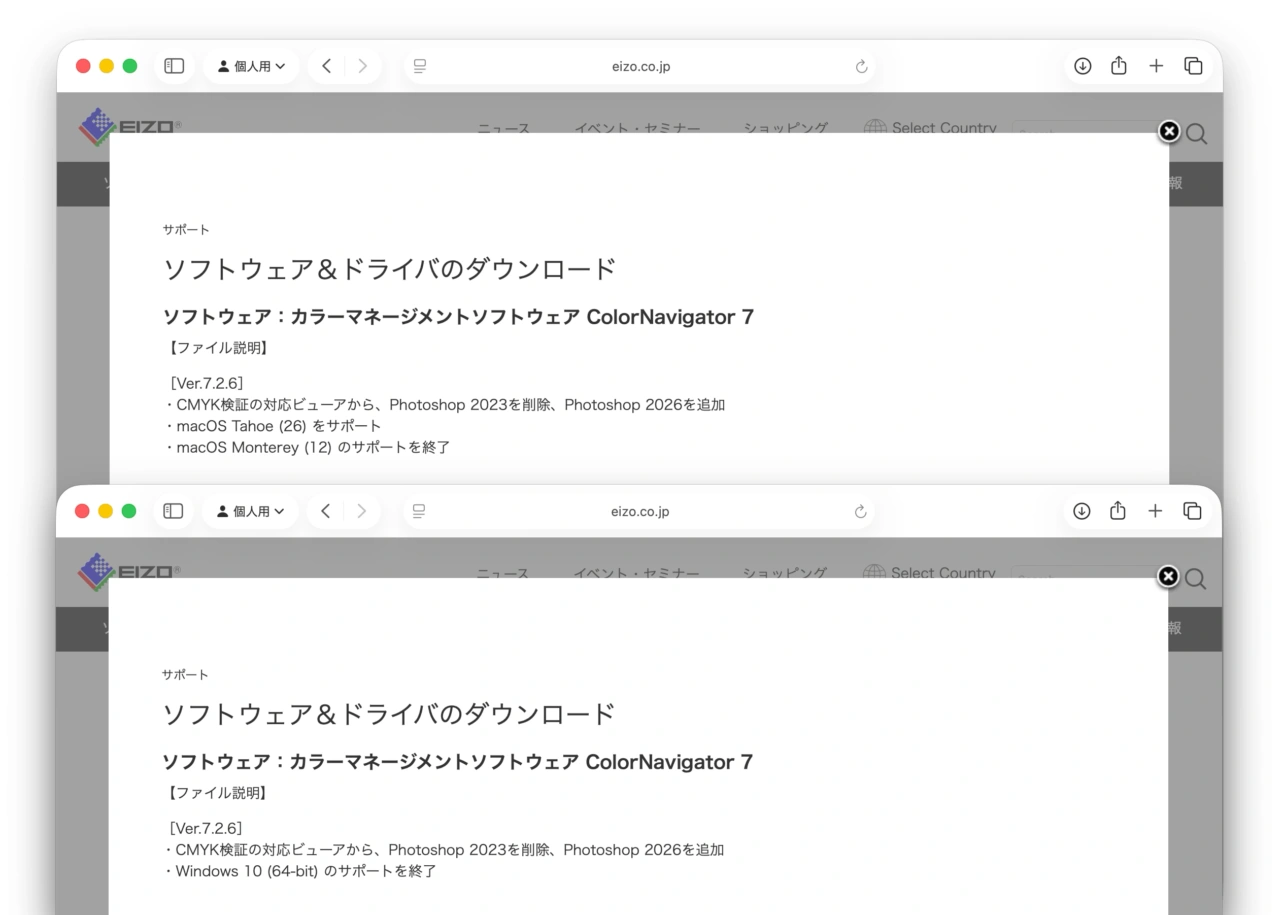The width and height of the screenshot is (1280, 915).
Task: Show the tab overview in the bottom window
Action: 1192,511
